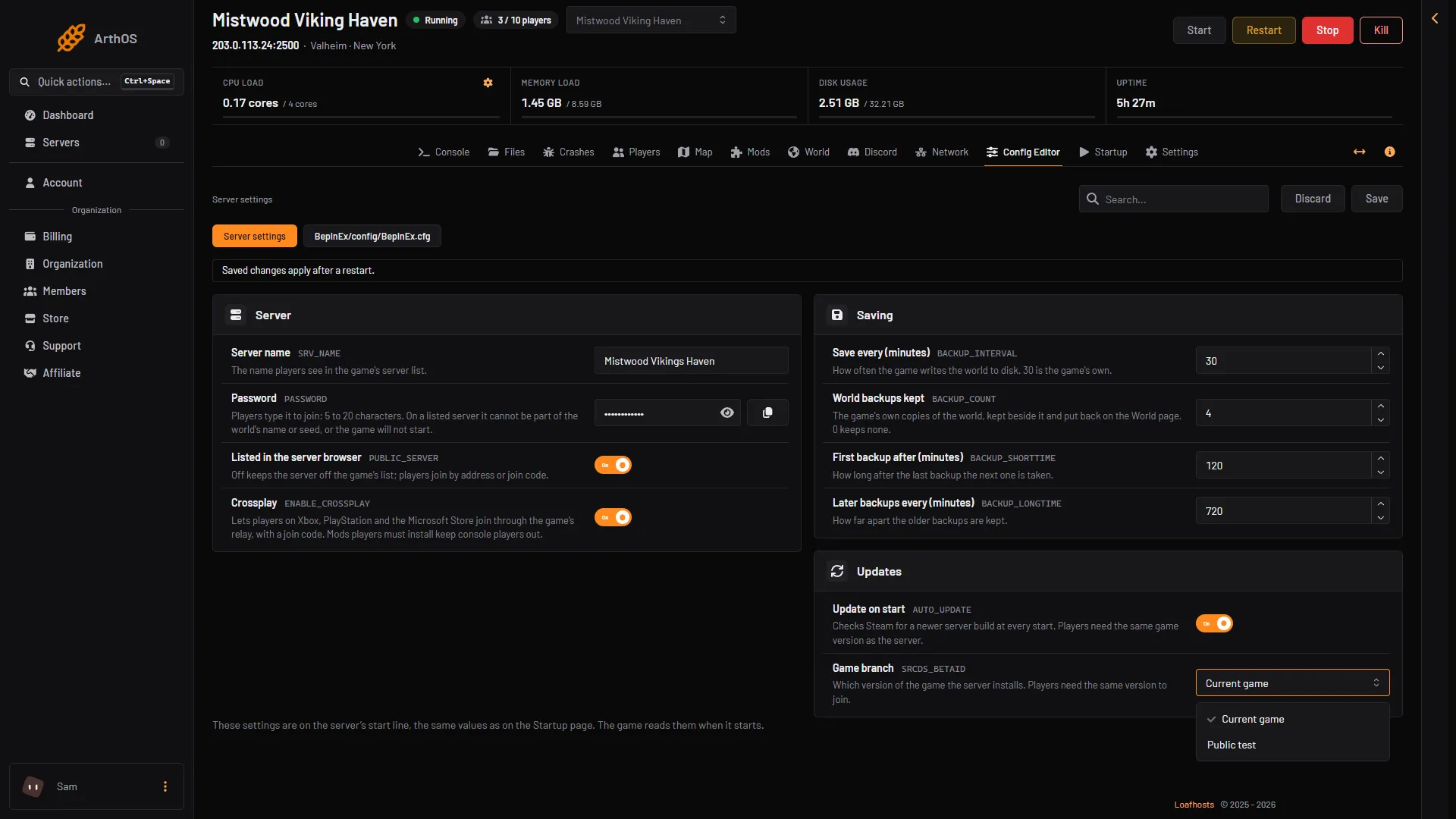Click the orange info circle icon
Viewport: 1456px width, 819px height.
pyautogui.click(x=1389, y=152)
